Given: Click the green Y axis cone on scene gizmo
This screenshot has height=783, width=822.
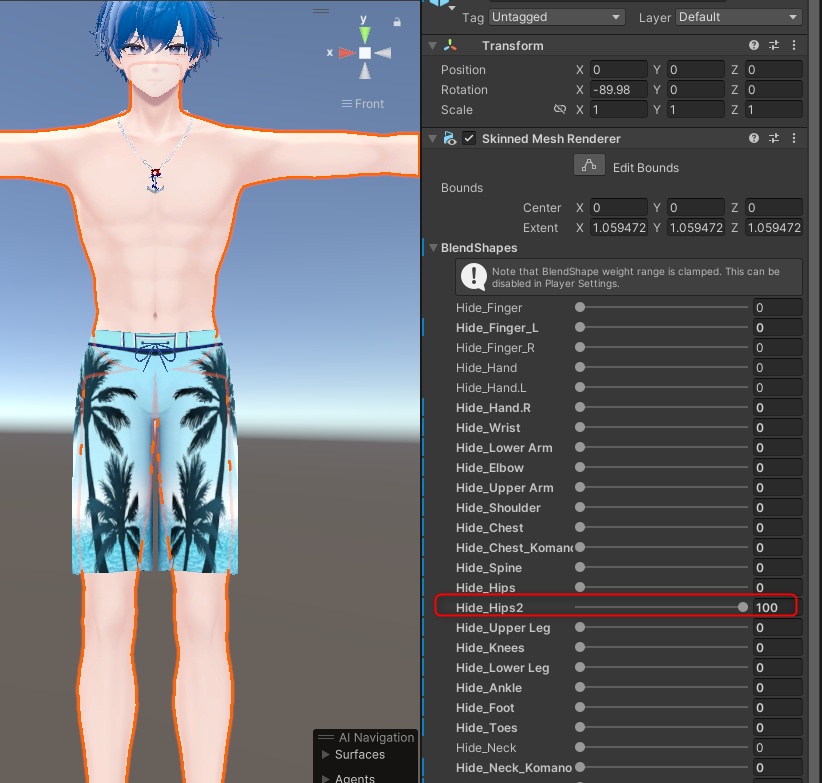Looking at the screenshot, I should [x=363, y=34].
